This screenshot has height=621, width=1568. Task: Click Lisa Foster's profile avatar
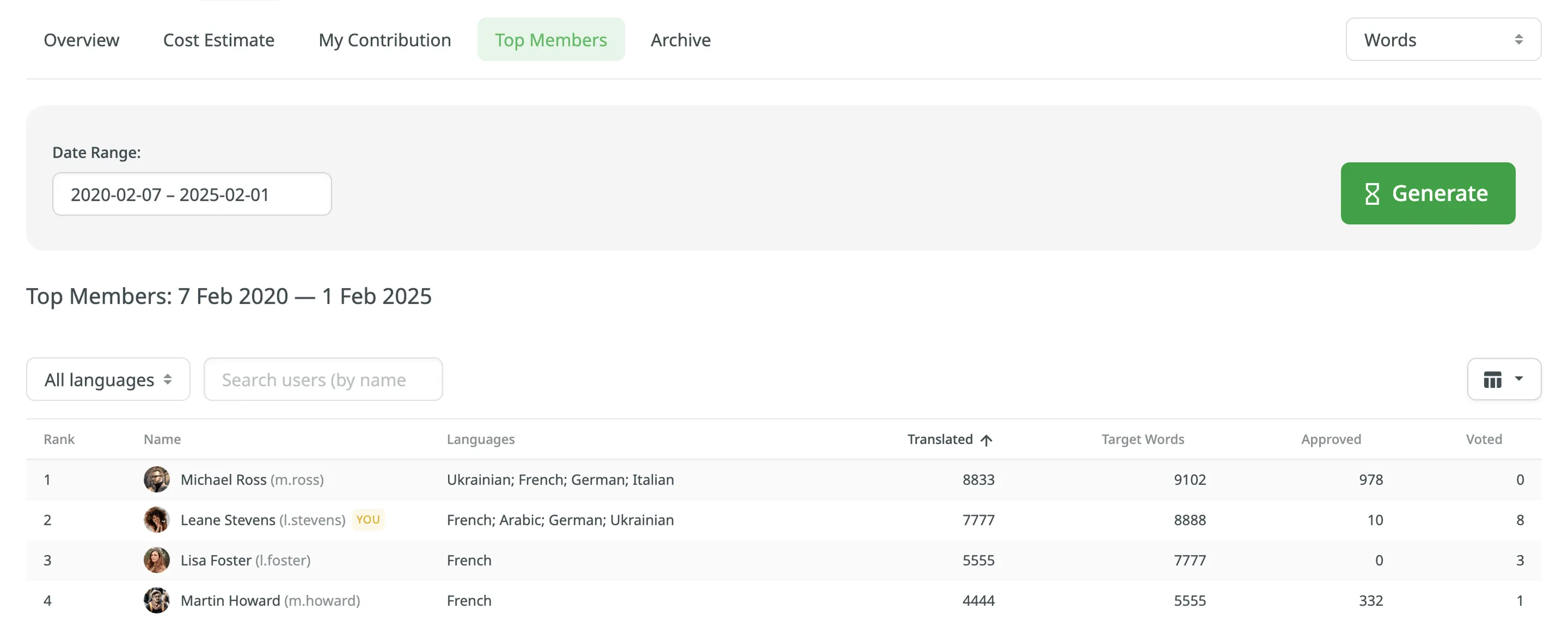[x=156, y=560]
